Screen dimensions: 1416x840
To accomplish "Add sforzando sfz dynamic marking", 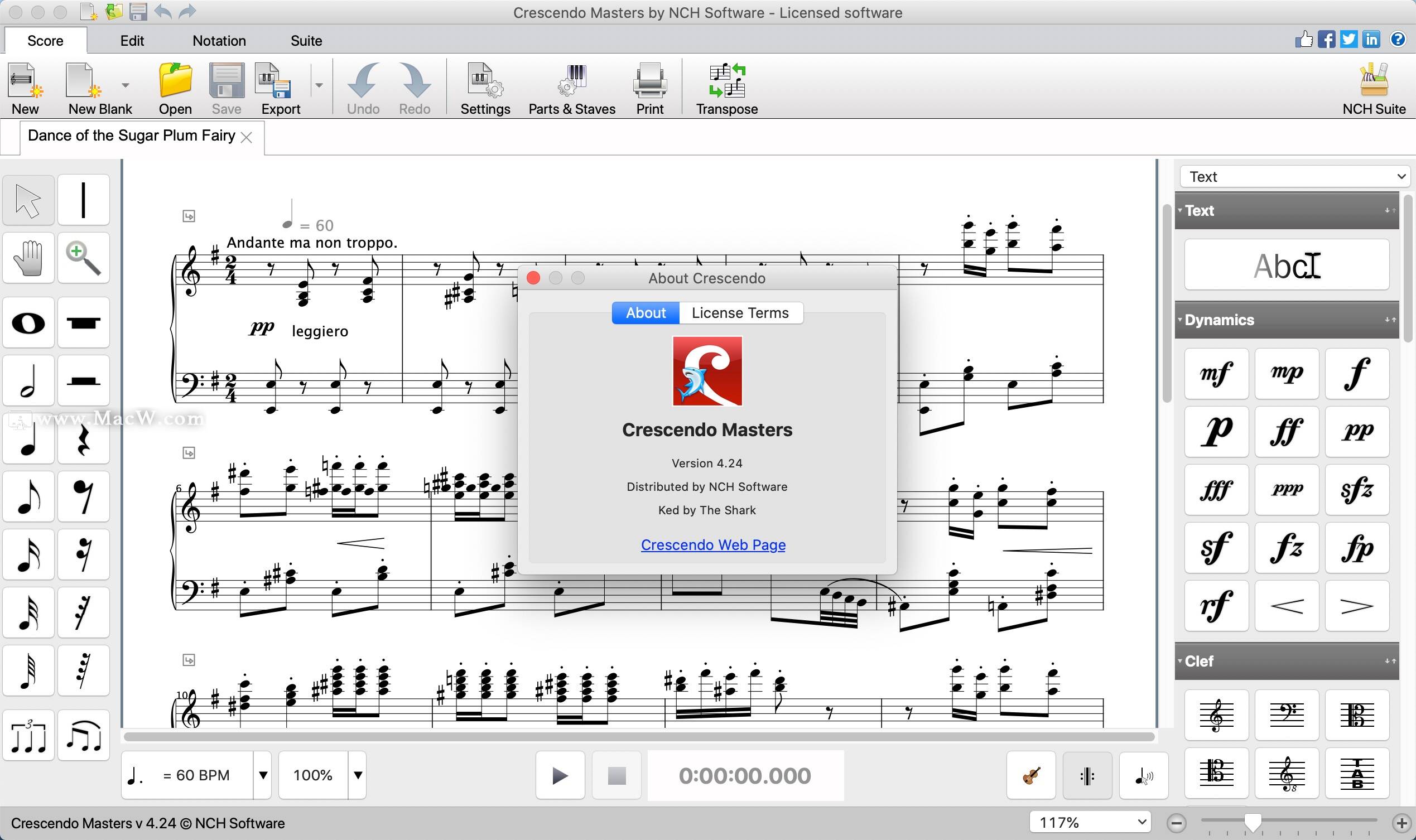I will pyautogui.click(x=1357, y=490).
